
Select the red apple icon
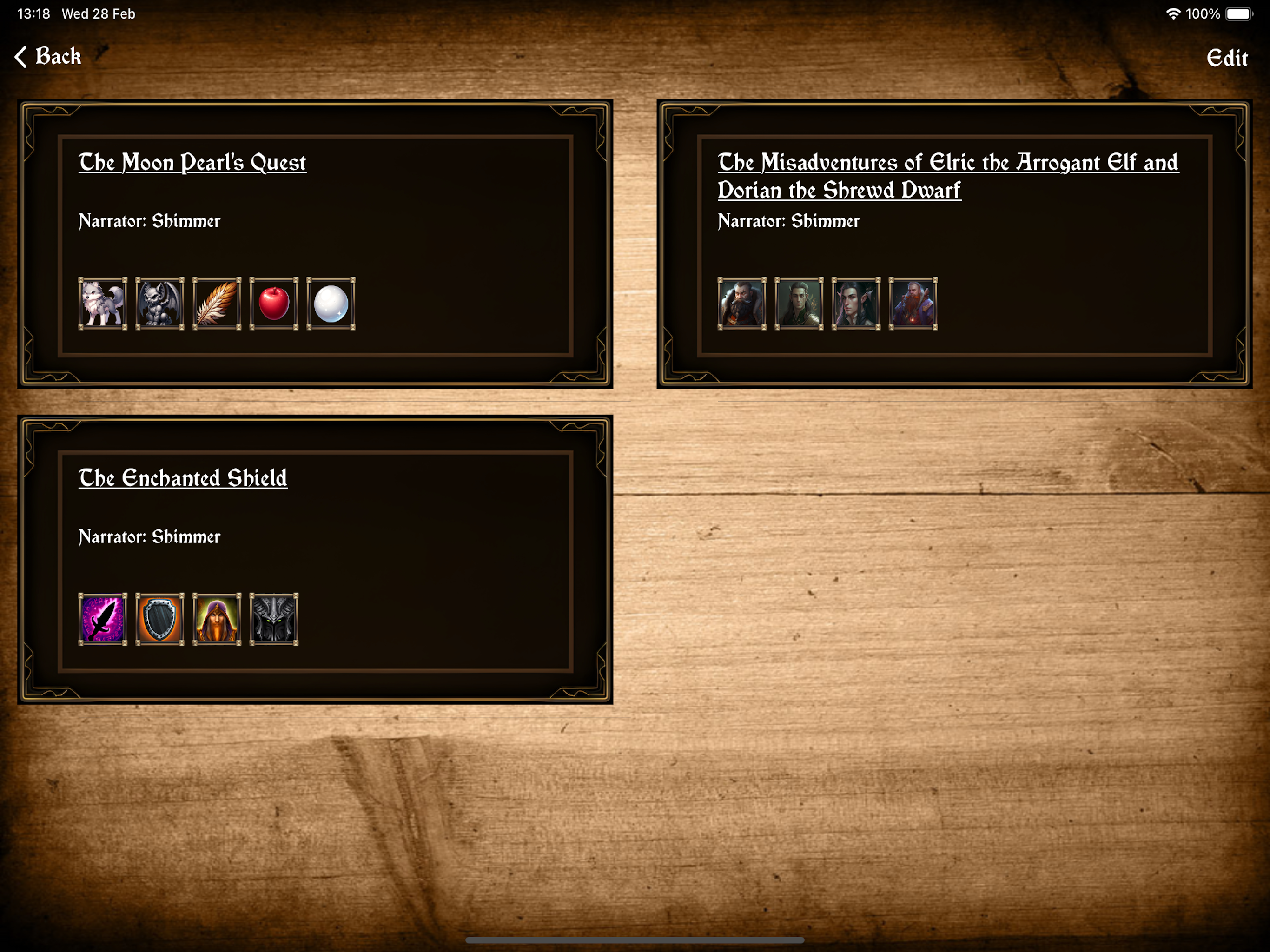coord(274,303)
